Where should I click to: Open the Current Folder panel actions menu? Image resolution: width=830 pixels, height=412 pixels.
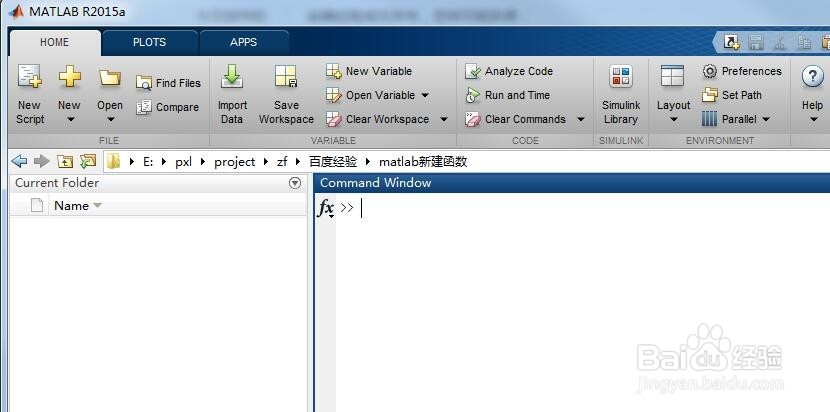pyautogui.click(x=295, y=183)
